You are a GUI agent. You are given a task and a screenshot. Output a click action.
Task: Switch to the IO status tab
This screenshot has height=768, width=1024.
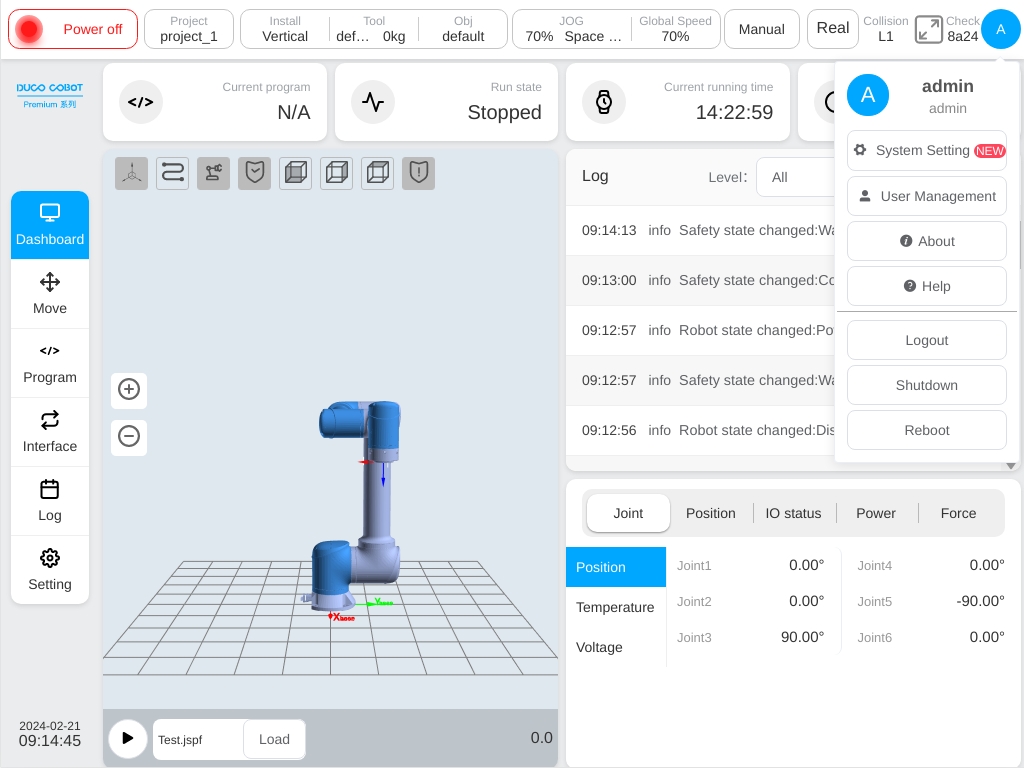coord(793,513)
